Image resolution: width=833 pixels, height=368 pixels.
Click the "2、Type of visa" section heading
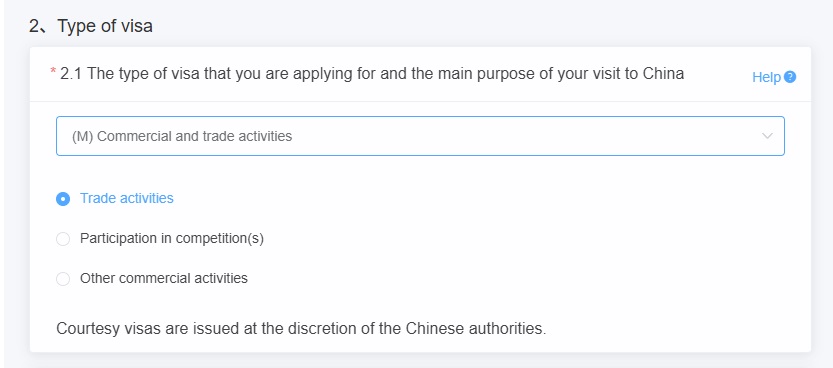(x=91, y=25)
